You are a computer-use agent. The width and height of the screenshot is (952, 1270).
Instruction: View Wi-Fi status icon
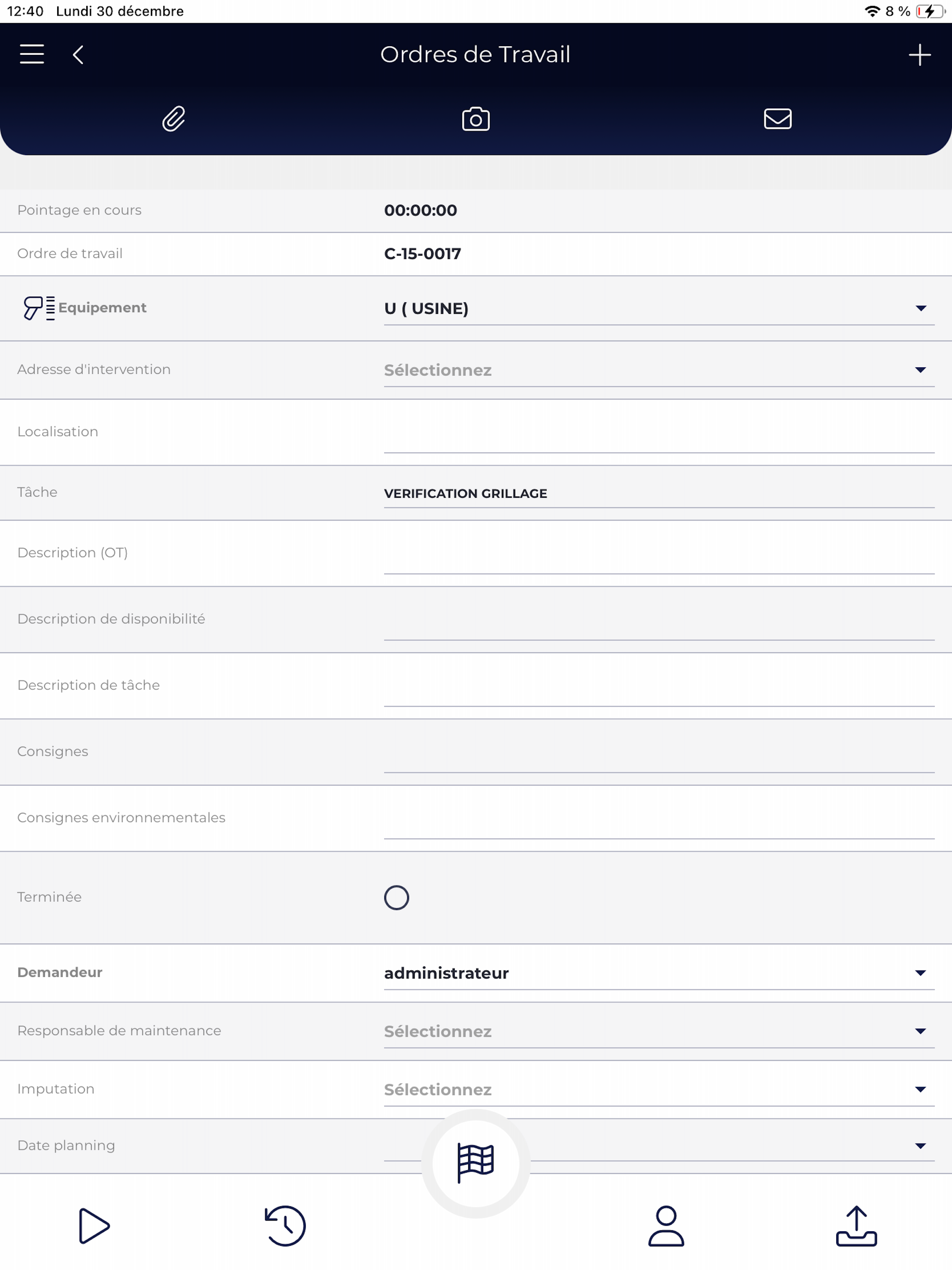tap(872, 11)
